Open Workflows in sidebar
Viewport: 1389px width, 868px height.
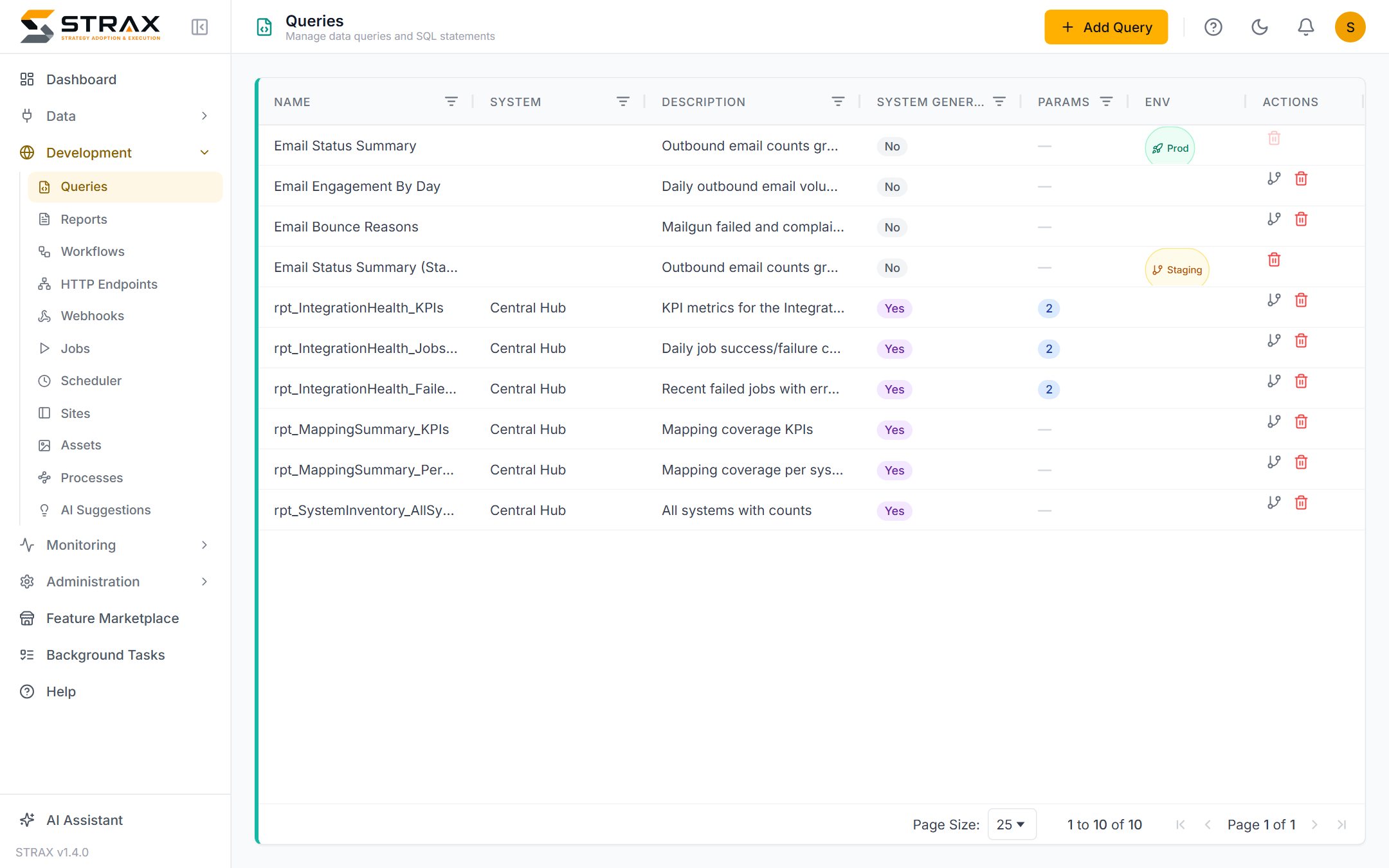pos(125,251)
